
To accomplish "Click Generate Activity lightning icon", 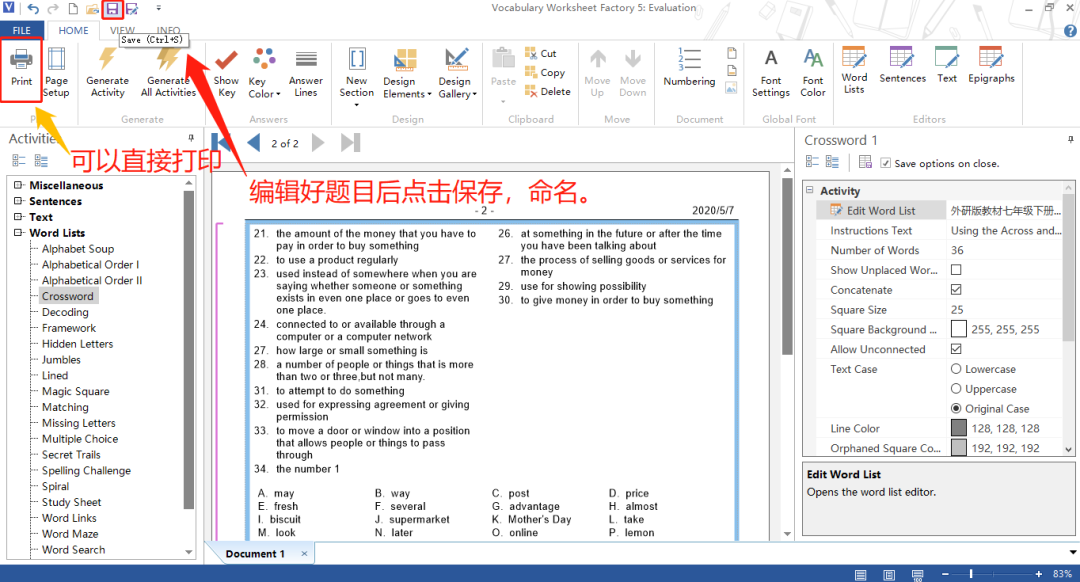I will (107, 59).
